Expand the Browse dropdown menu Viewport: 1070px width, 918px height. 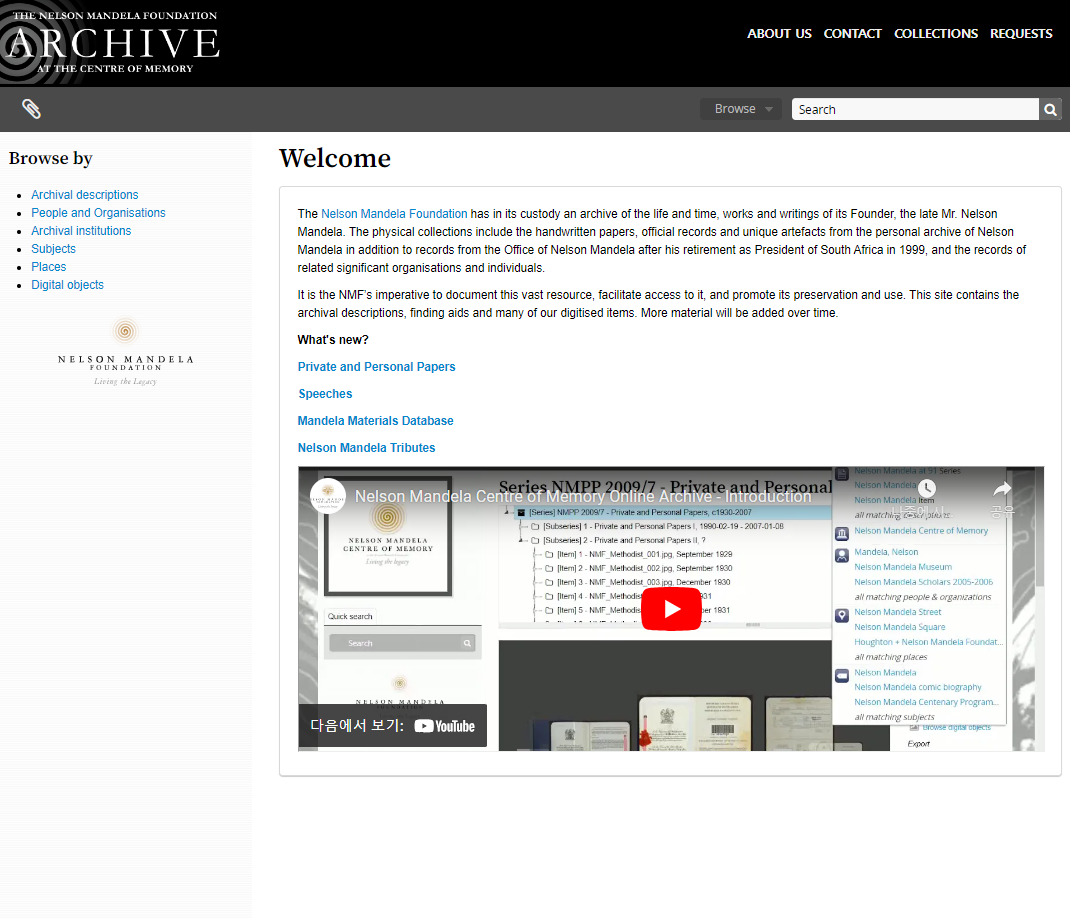coord(742,109)
